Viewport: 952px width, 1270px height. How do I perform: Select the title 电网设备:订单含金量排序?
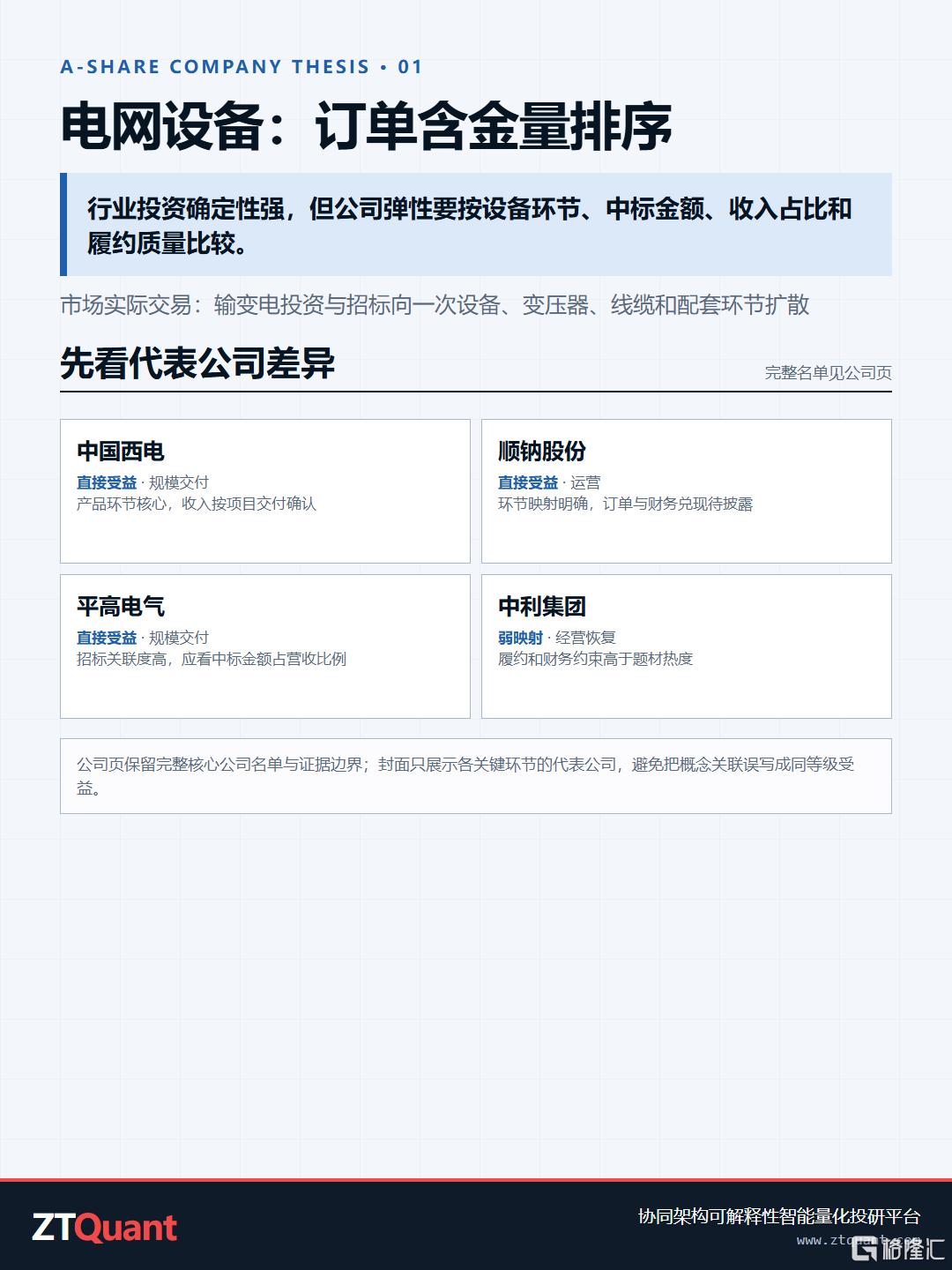pyautogui.click(x=366, y=127)
